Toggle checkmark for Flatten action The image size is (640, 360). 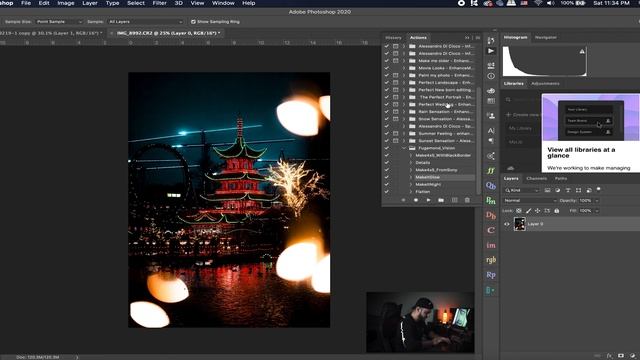(x=387, y=191)
